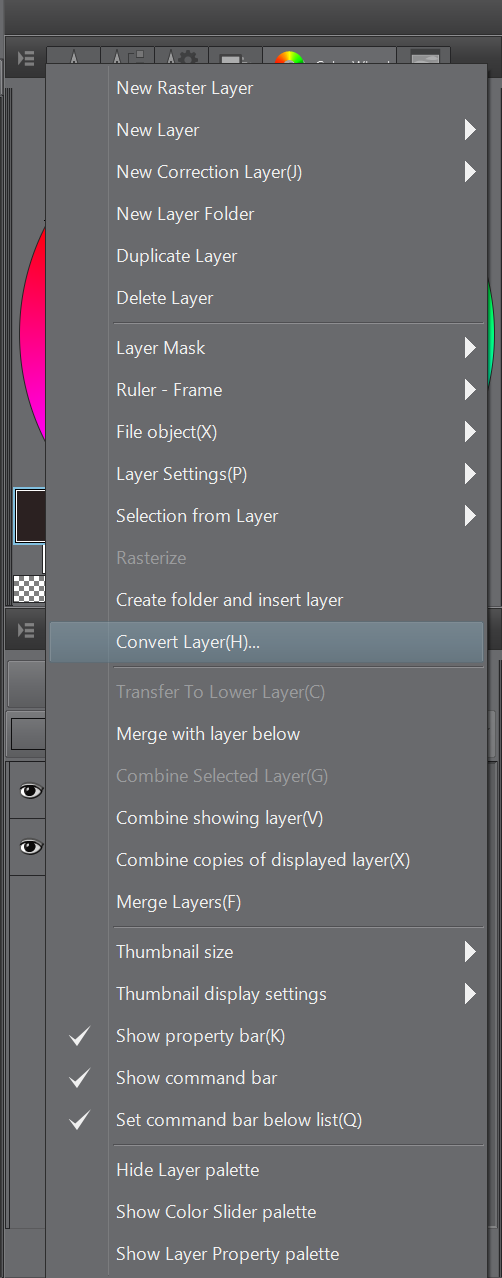Open the Layer palette menu icon

coord(27,632)
